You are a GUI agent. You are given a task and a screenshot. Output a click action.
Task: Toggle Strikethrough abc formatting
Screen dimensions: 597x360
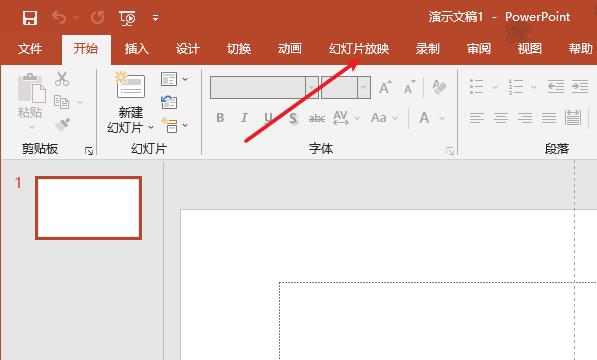coord(317,119)
